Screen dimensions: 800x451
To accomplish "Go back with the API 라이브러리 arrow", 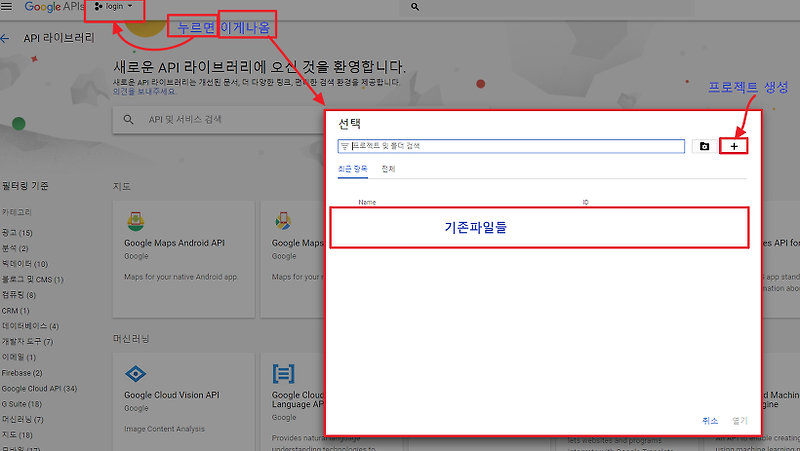I will (x=5, y=38).
